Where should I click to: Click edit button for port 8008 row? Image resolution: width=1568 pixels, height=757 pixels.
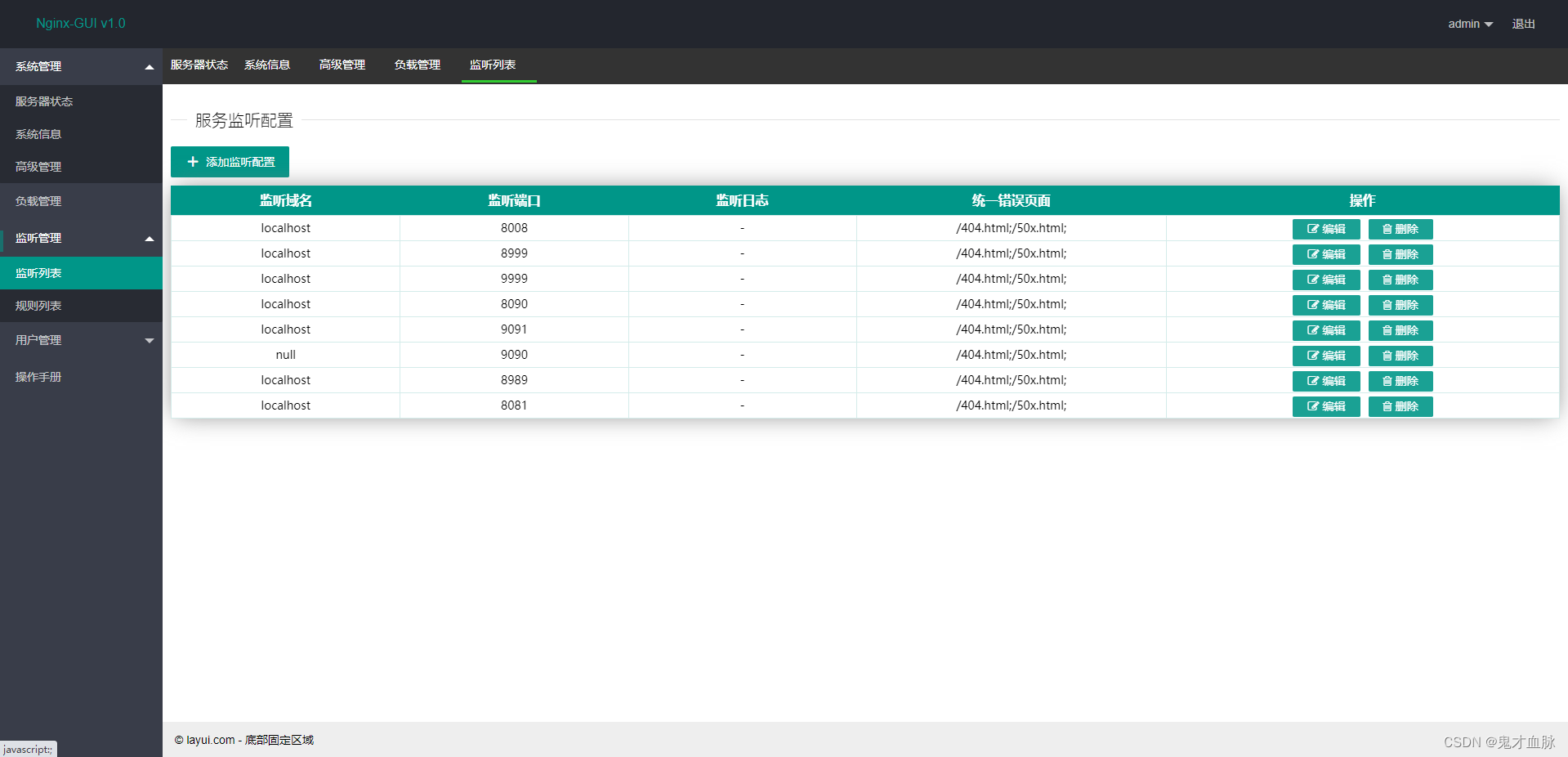pos(1326,229)
